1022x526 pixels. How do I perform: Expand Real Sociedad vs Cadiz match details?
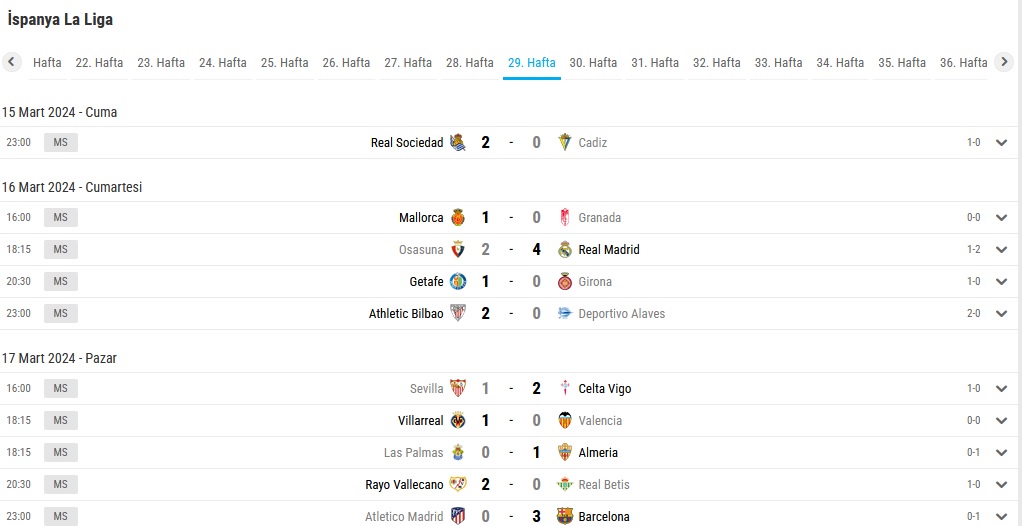click(1002, 143)
